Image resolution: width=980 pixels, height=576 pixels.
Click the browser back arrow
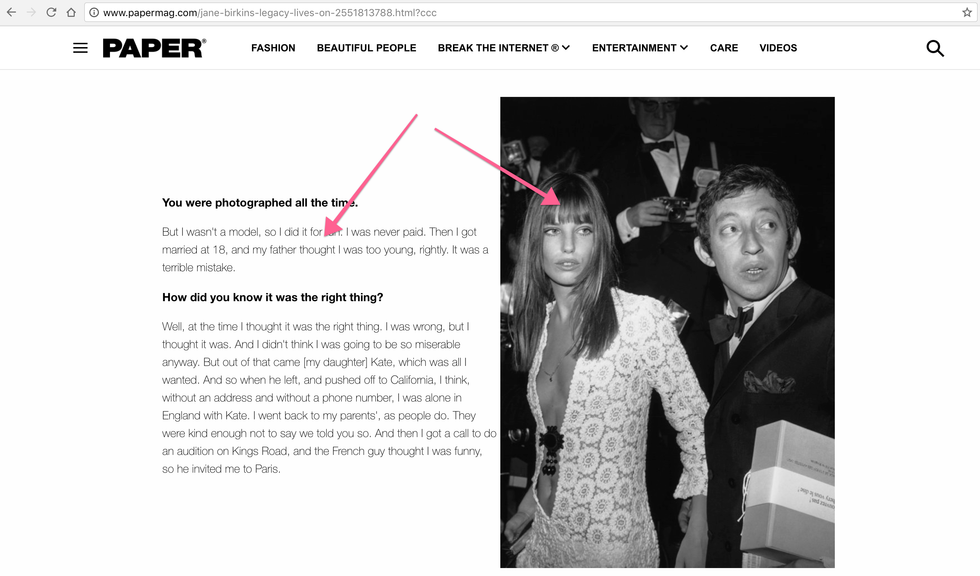coord(11,13)
